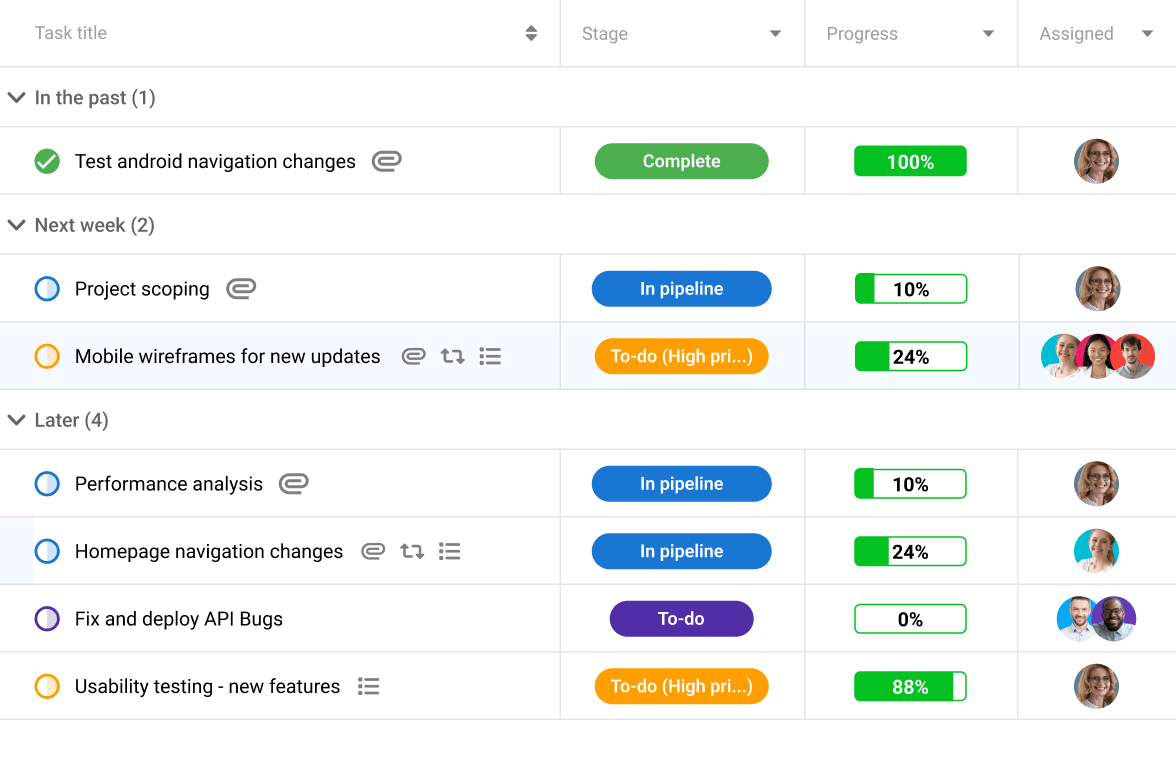Image resolution: width=1176 pixels, height=760 pixels.
Task: Click the status circle on Fix and deploy API Bugs
Action: tap(46, 618)
